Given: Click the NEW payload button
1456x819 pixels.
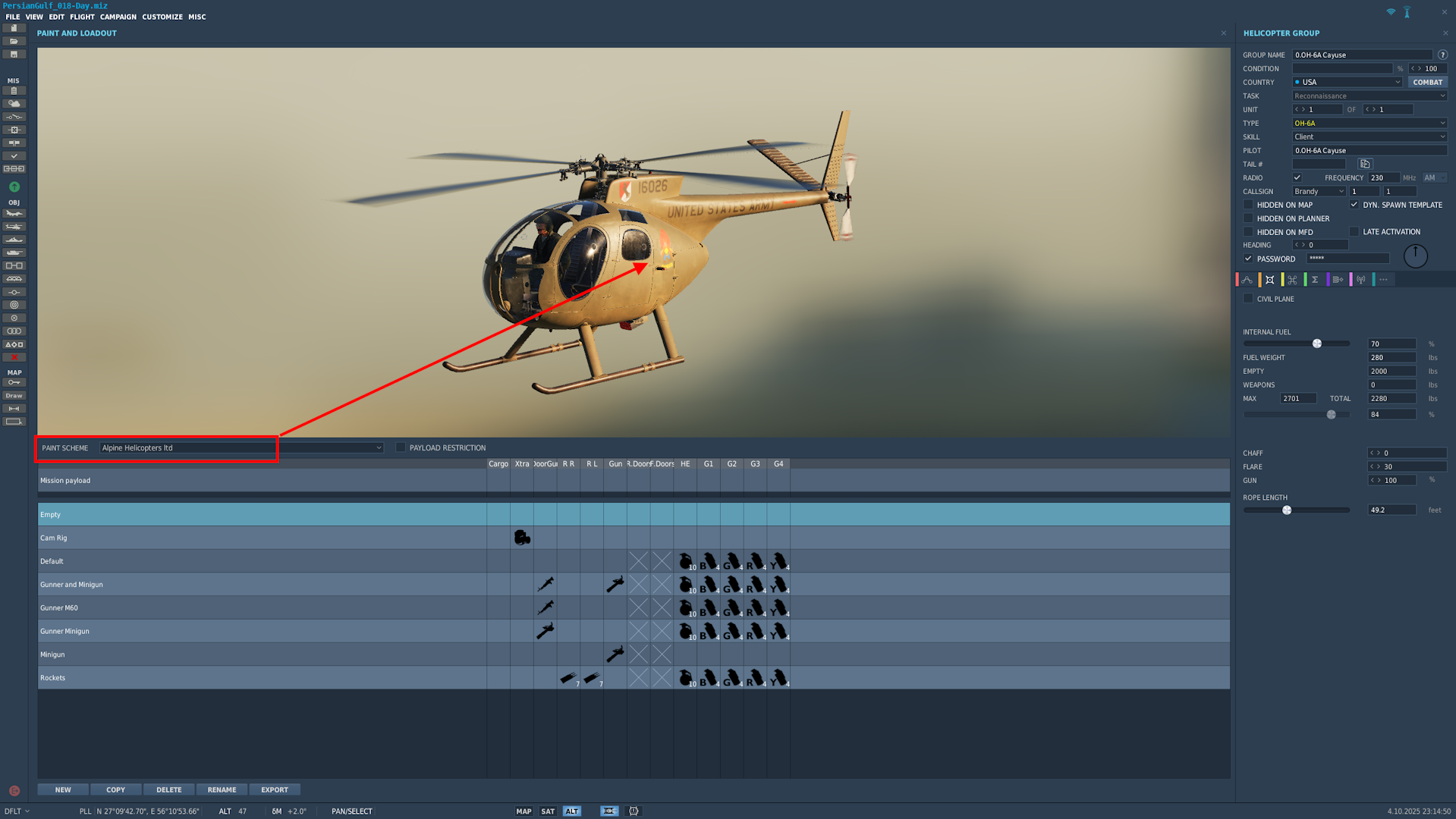Looking at the screenshot, I should click(63, 789).
